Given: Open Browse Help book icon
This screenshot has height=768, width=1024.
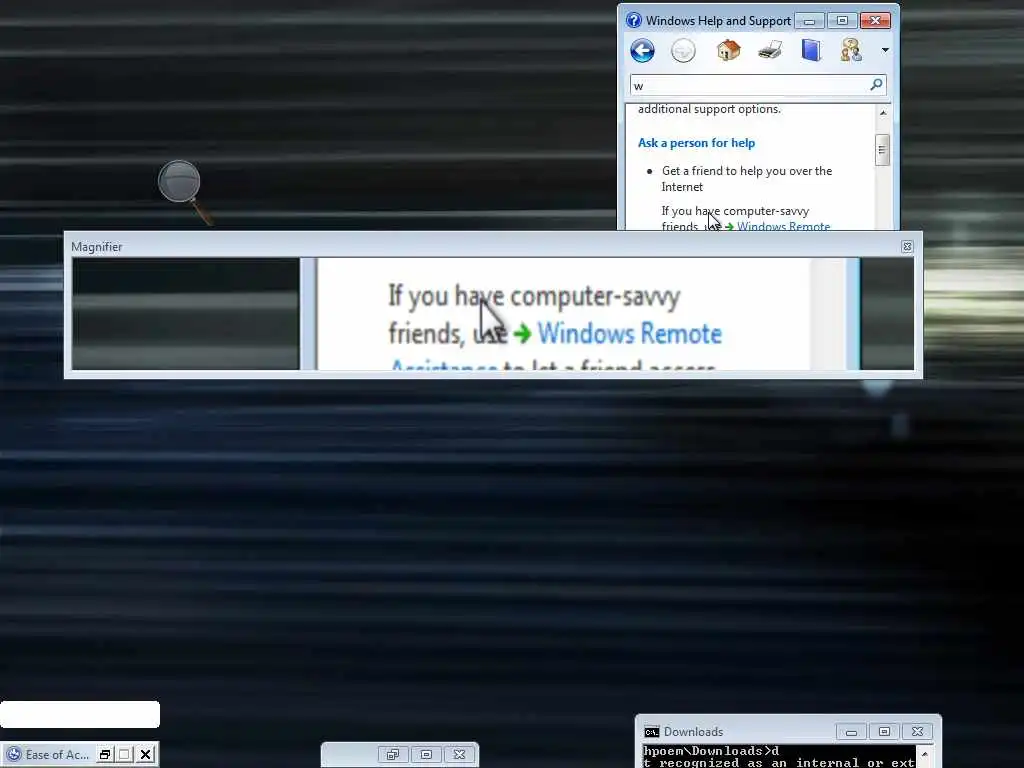Looking at the screenshot, I should [x=811, y=50].
